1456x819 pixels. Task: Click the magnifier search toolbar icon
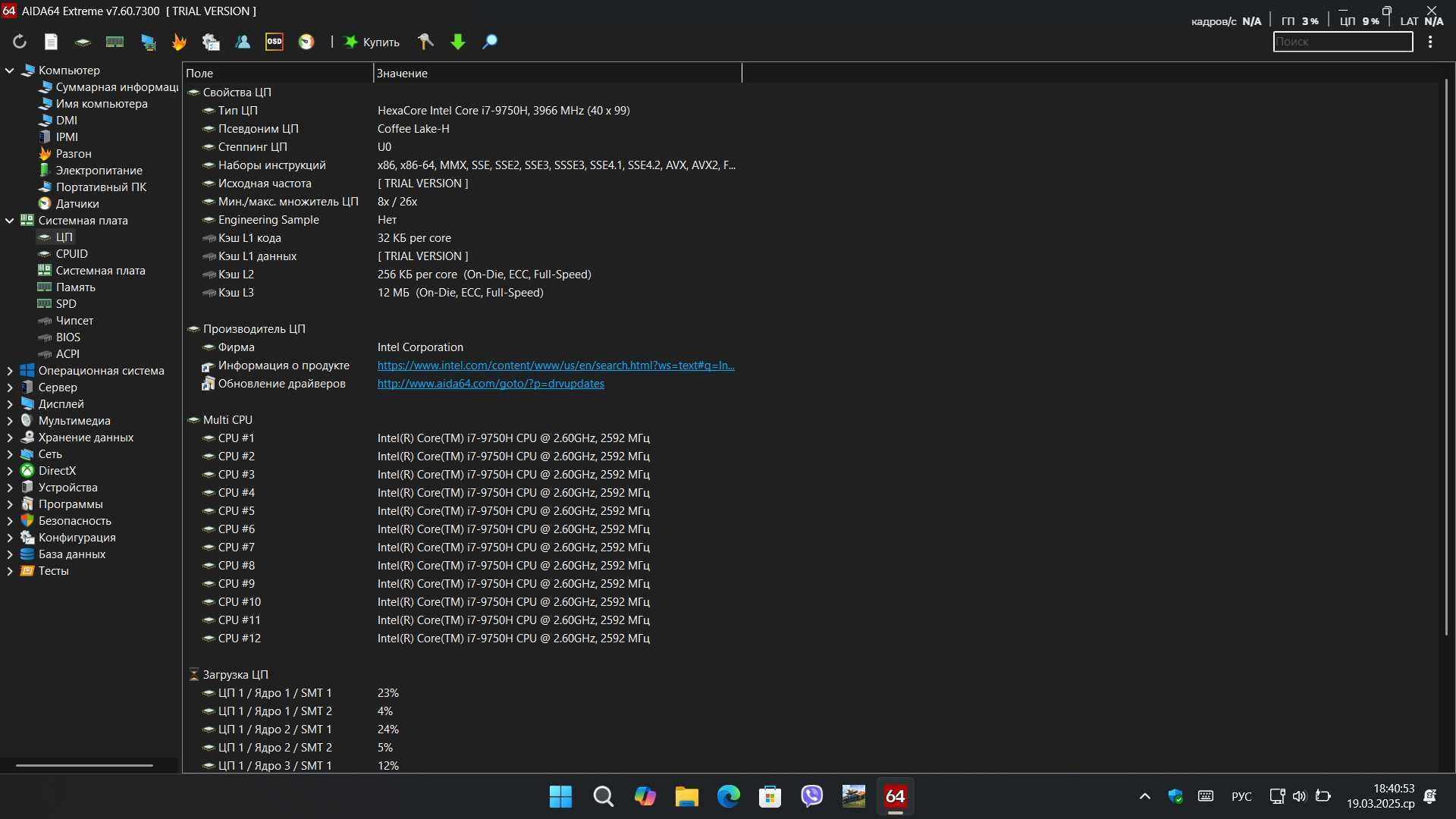click(x=490, y=42)
